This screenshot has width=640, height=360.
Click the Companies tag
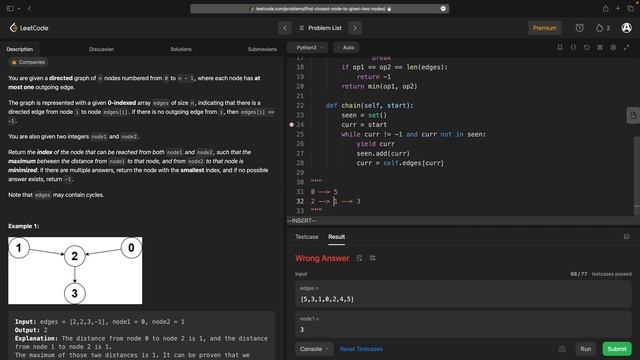tap(28, 62)
